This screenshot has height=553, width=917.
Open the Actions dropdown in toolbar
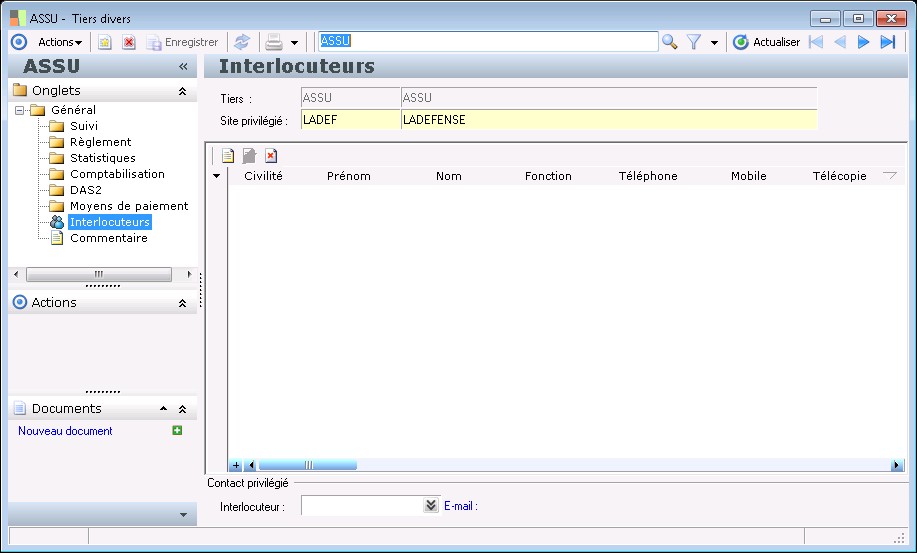(60, 42)
